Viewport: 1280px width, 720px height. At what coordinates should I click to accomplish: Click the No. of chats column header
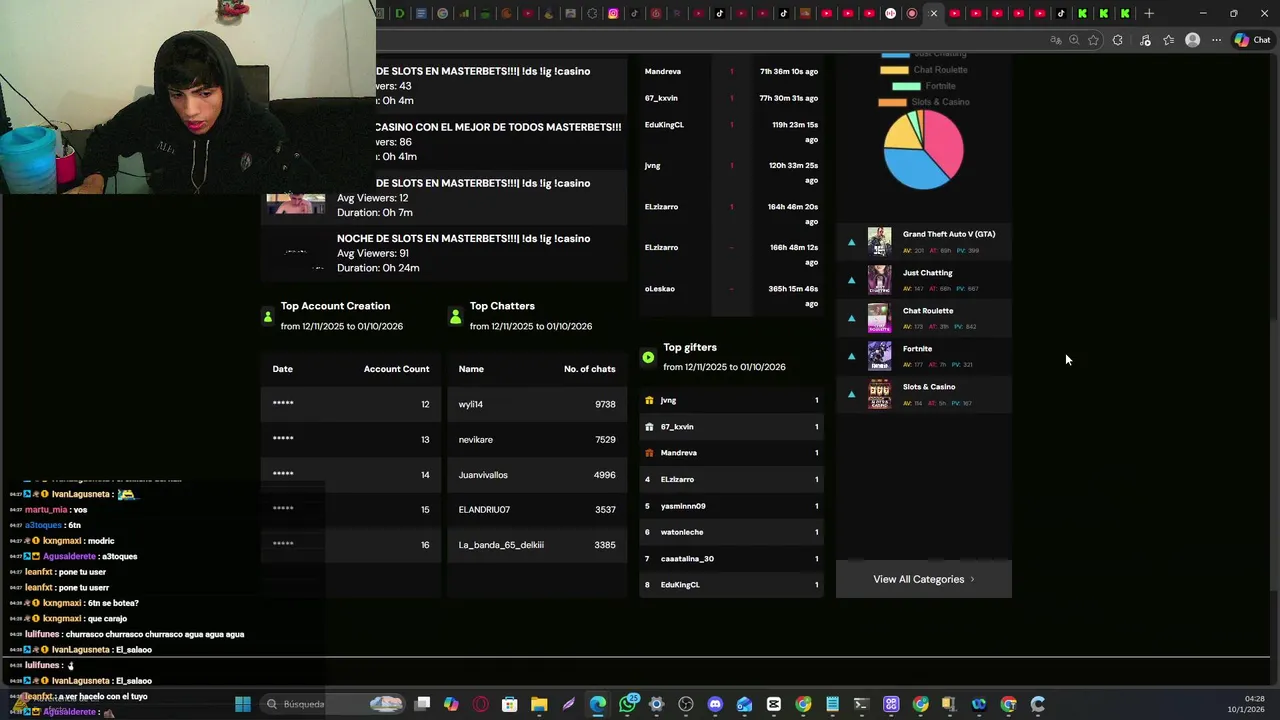point(589,369)
